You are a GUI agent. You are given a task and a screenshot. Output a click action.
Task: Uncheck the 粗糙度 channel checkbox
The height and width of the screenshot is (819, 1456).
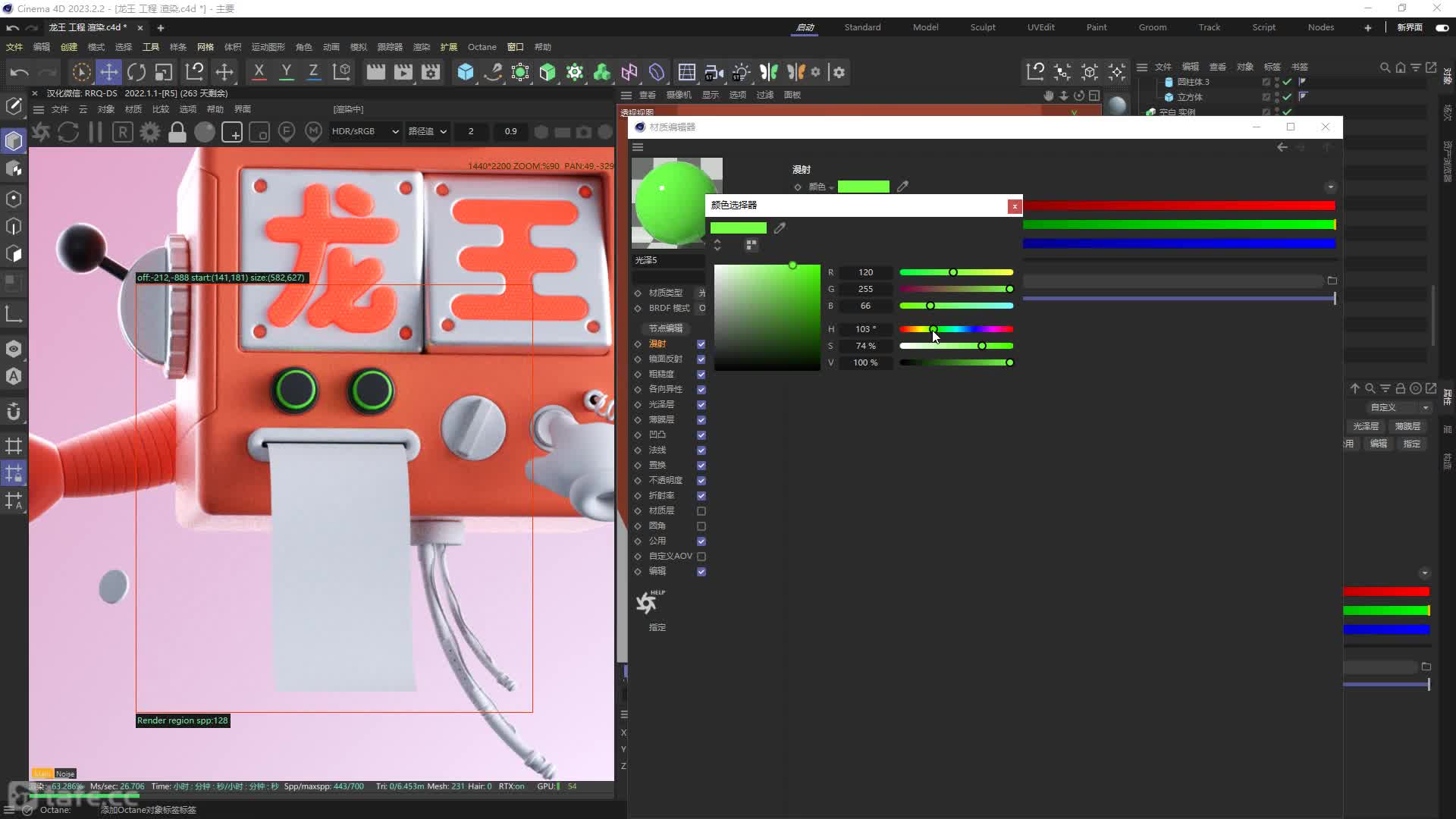pos(701,375)
